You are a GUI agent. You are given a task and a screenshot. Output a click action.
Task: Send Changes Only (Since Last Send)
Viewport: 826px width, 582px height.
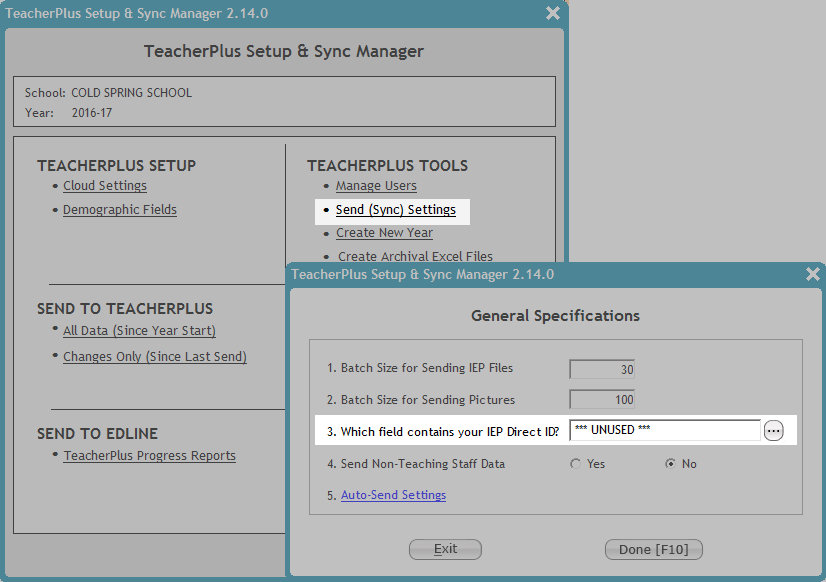[155, 357]
